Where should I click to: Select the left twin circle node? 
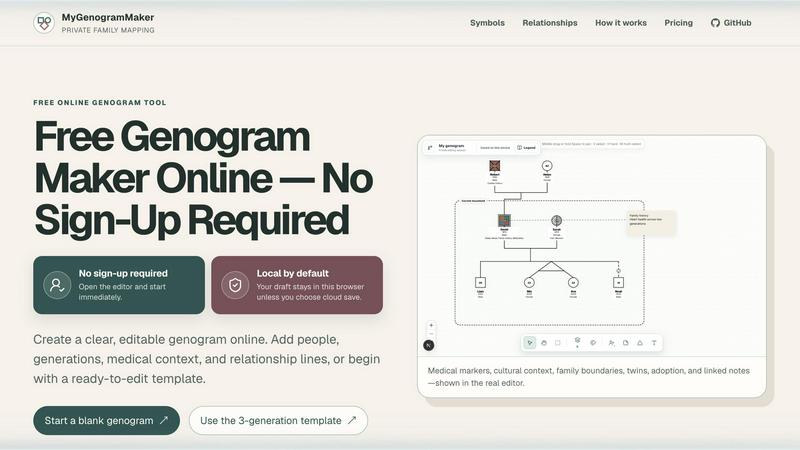(x=530, y=282)
